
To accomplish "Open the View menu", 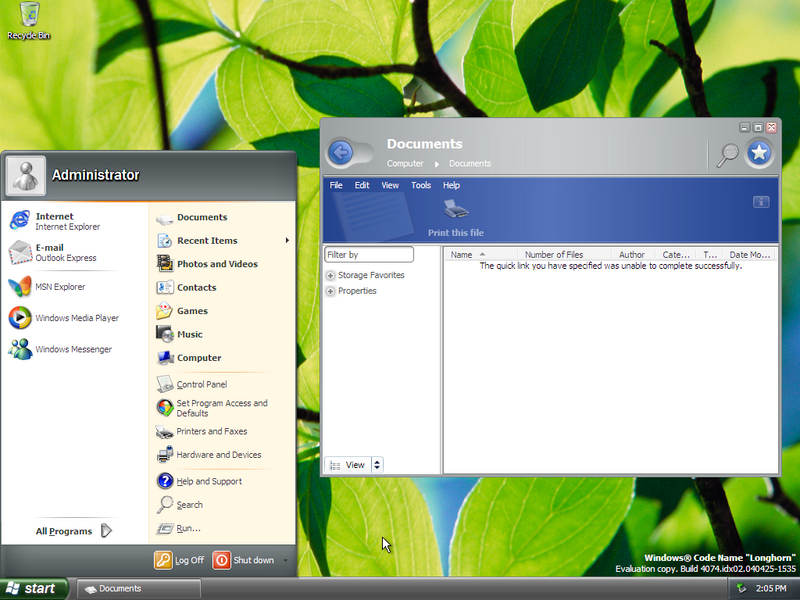I will [390, 185].
